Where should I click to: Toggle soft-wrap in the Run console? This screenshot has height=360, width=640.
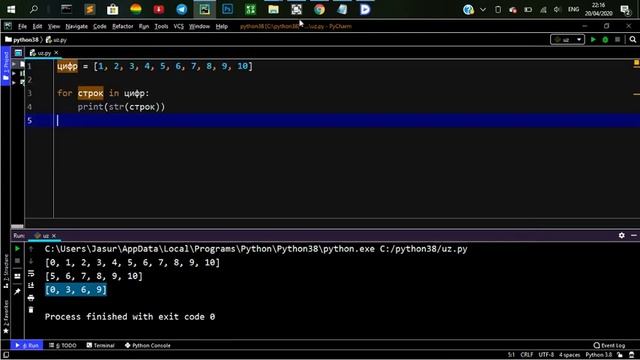tap(31, 273)
